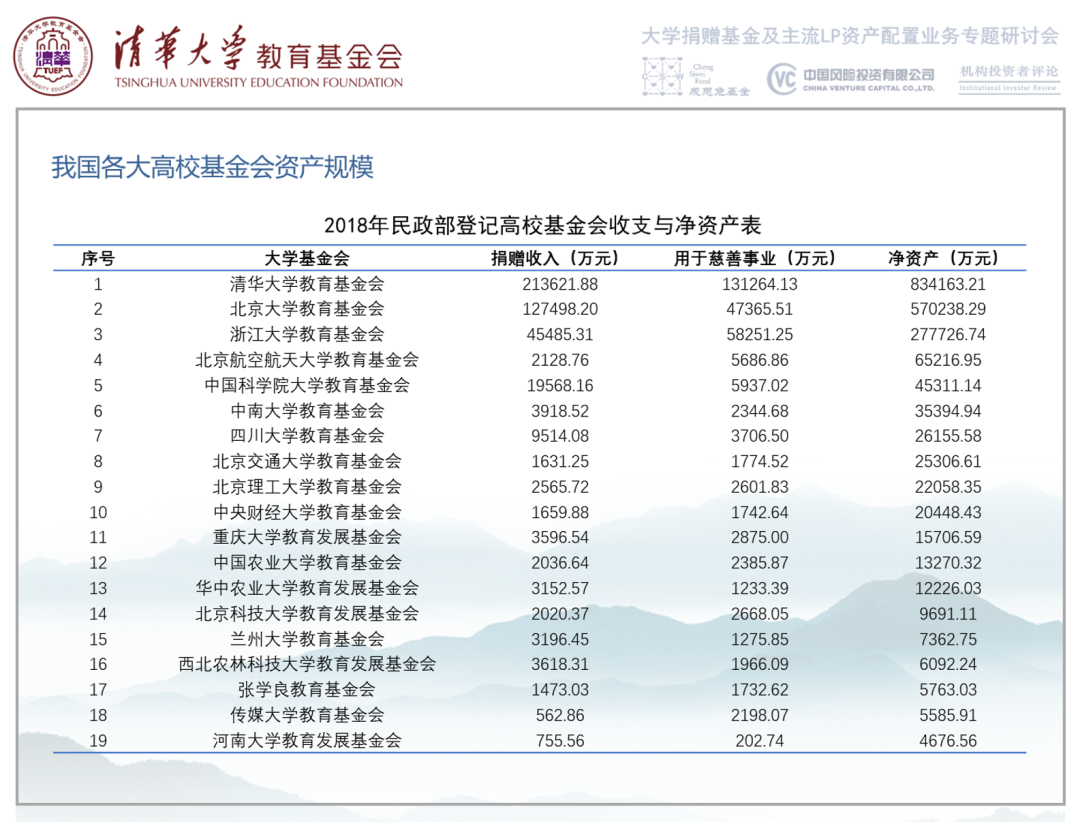Select the 中国科学院大学教育基金会 cell
This screenshot has width=1080, height=822.
point(307,385)
